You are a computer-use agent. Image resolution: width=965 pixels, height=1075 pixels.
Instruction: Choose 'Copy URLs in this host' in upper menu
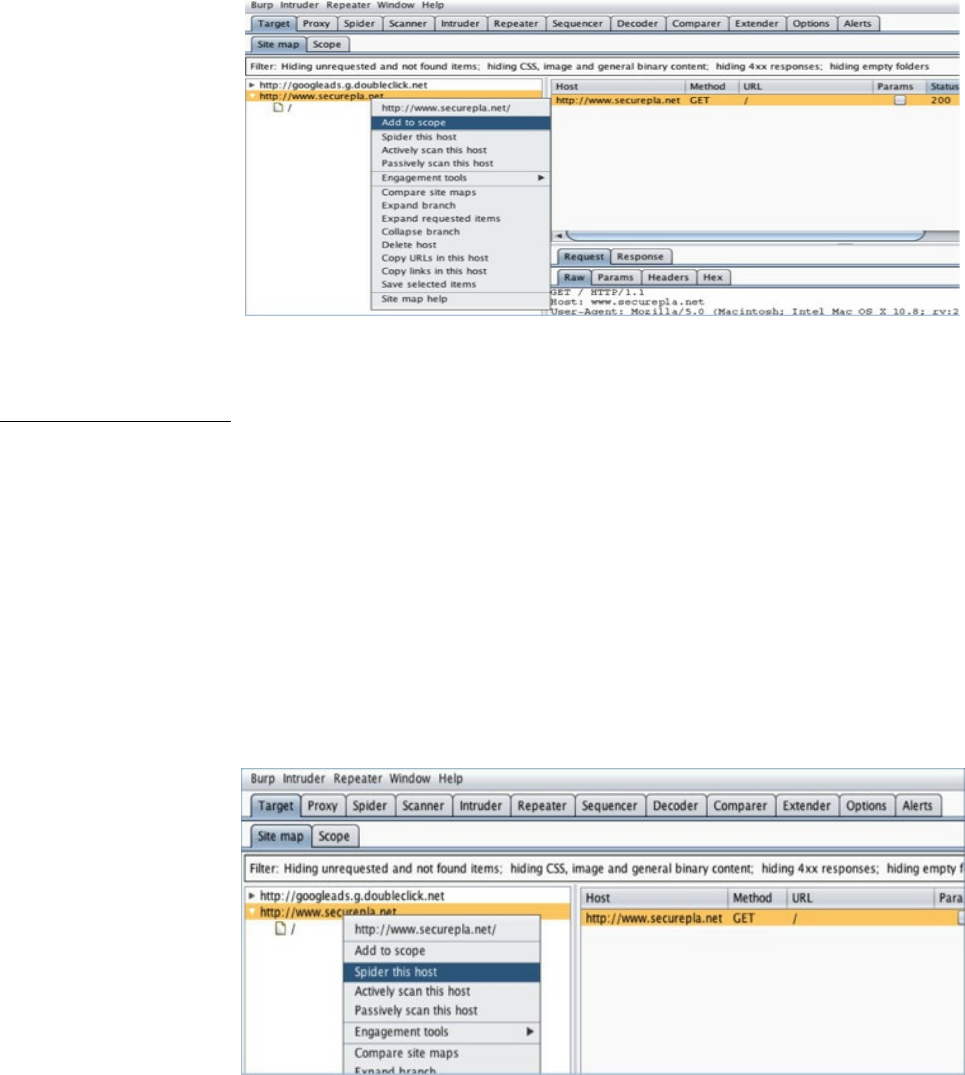tap(435, 258)
